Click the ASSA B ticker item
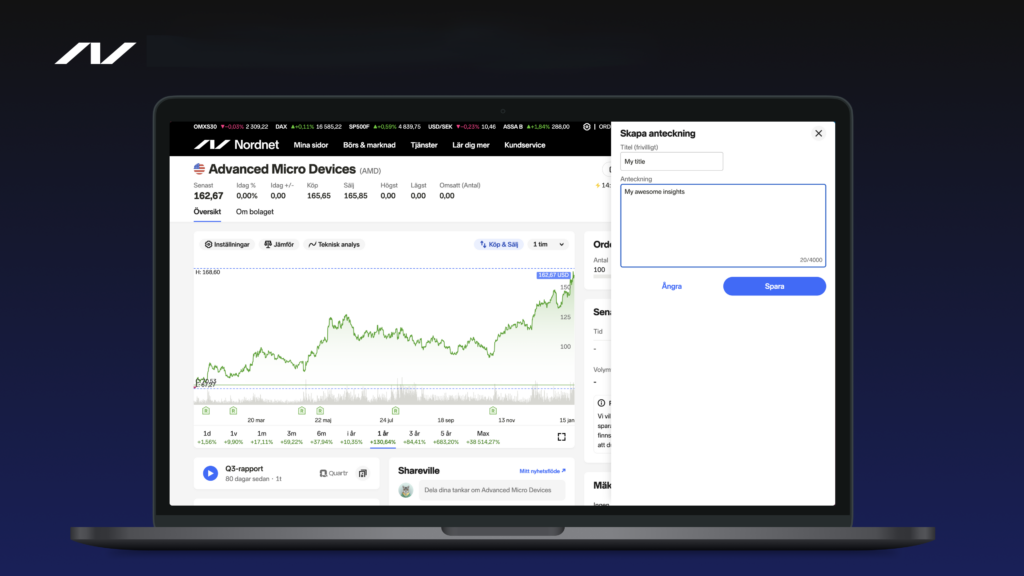The height and width of the screenshot is (576, 1024). coord(536,127)
